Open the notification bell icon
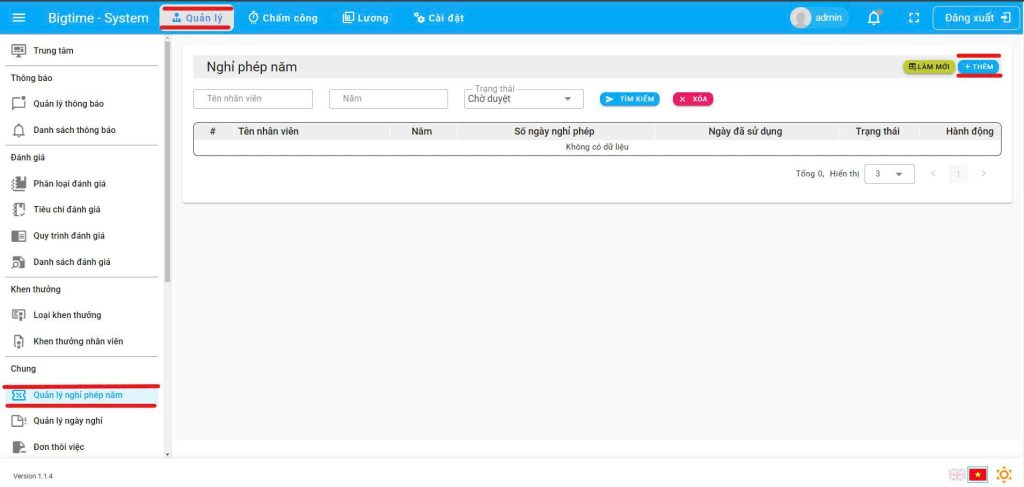The width and height of the screenshot is (1024, 487). pyautogui.click(x=874, y=18)
